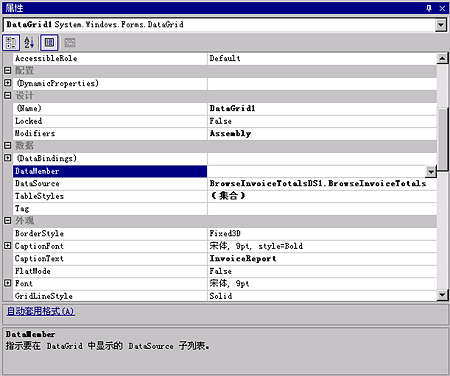Close the properties window
Viewport: 450px width, 376px height.
(x=442, y=8)
